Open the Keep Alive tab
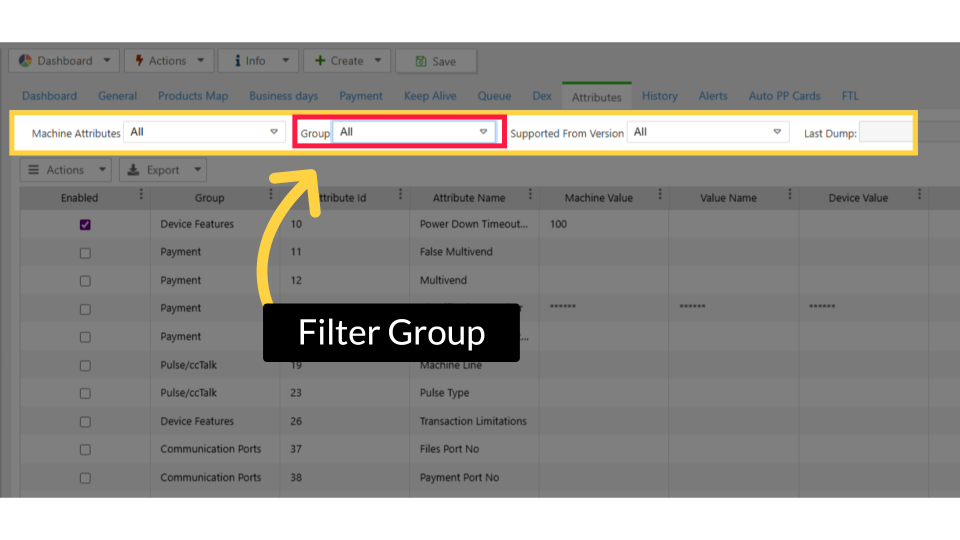 430,96
